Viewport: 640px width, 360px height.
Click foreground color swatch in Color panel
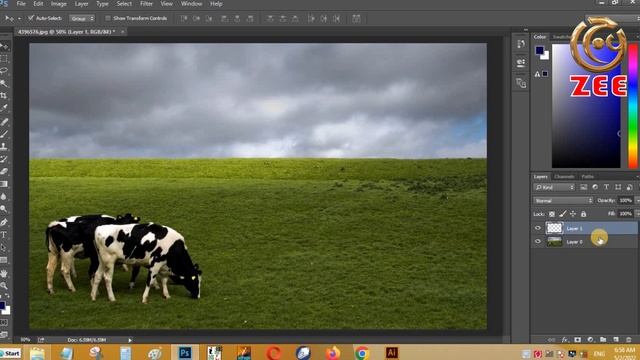coord(540,50)
